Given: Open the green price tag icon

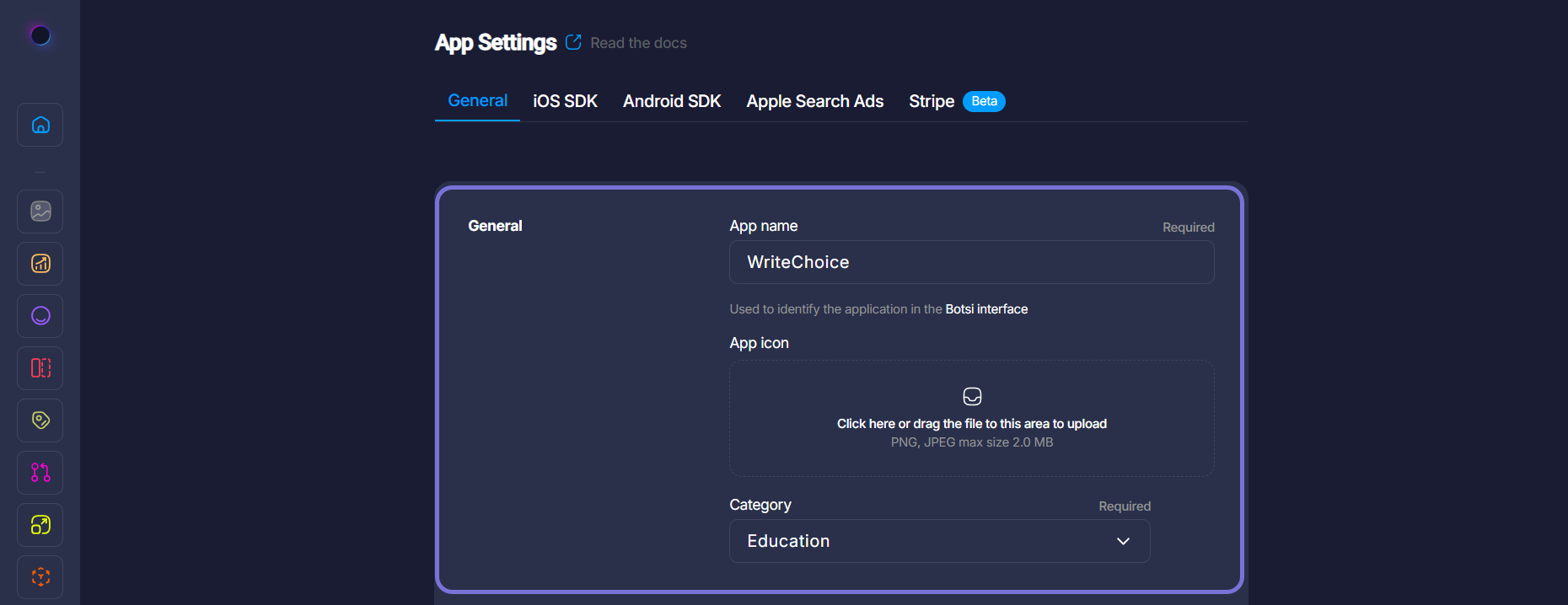Looking at the screenshot, I should point(40,420).
